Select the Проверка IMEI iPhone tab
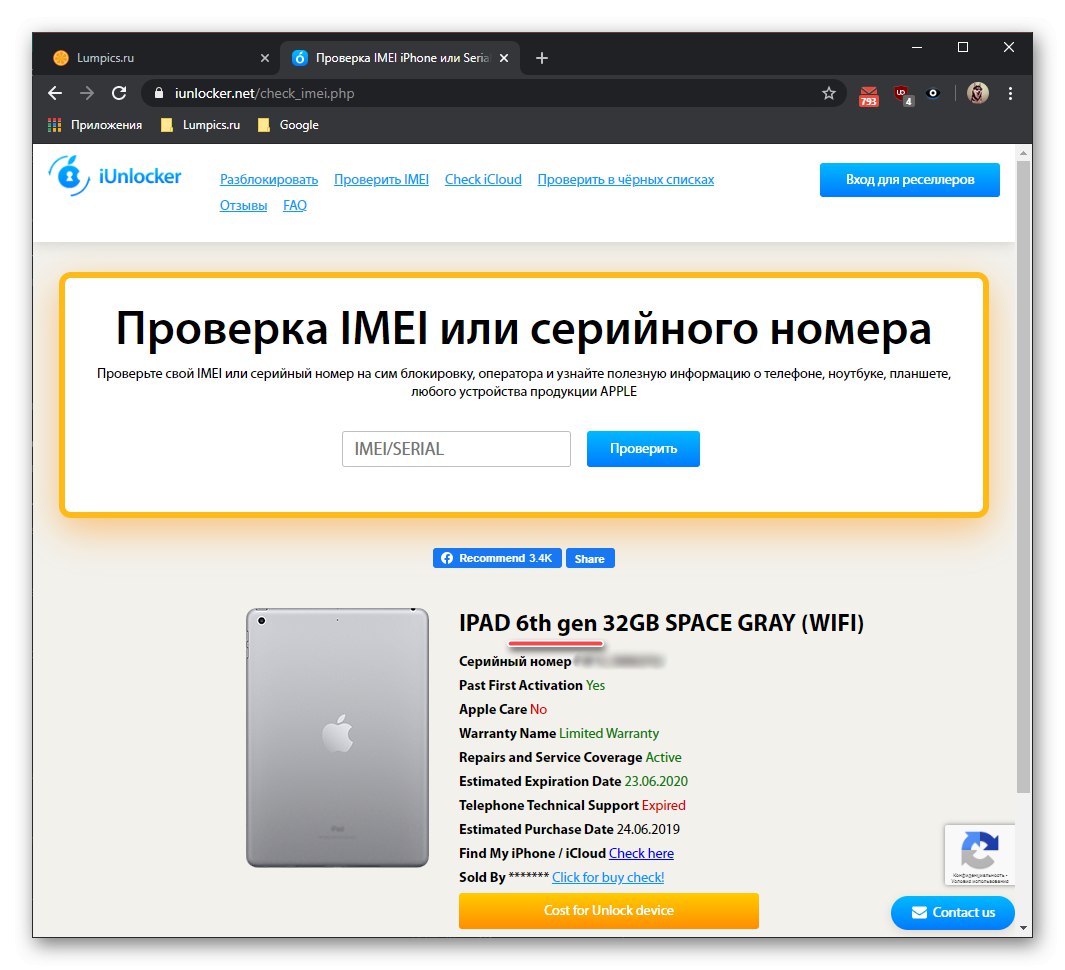This screenshot has width=1065, height=970. (401, 58)
